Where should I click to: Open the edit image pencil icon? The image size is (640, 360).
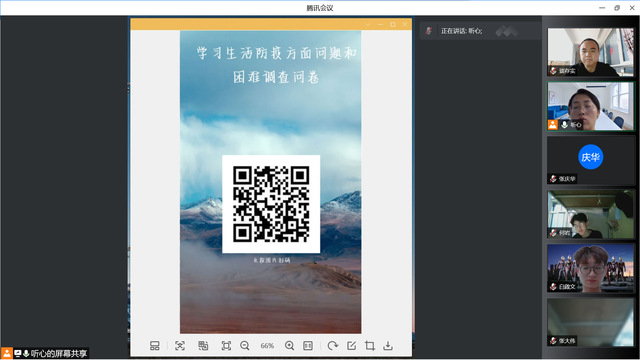point(351,346)
